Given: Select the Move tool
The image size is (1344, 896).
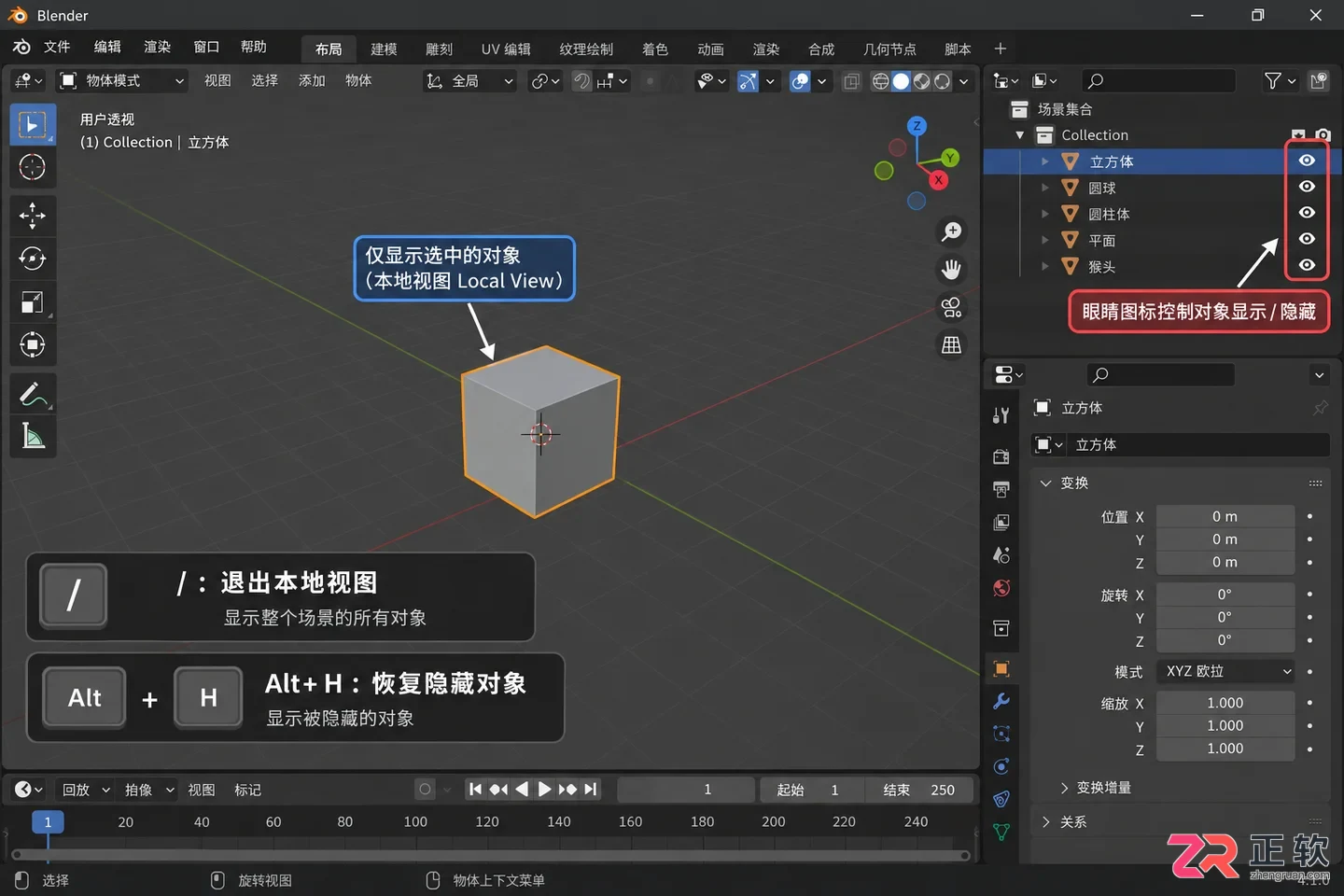Looking at the screenshot, I should point(33,216).
